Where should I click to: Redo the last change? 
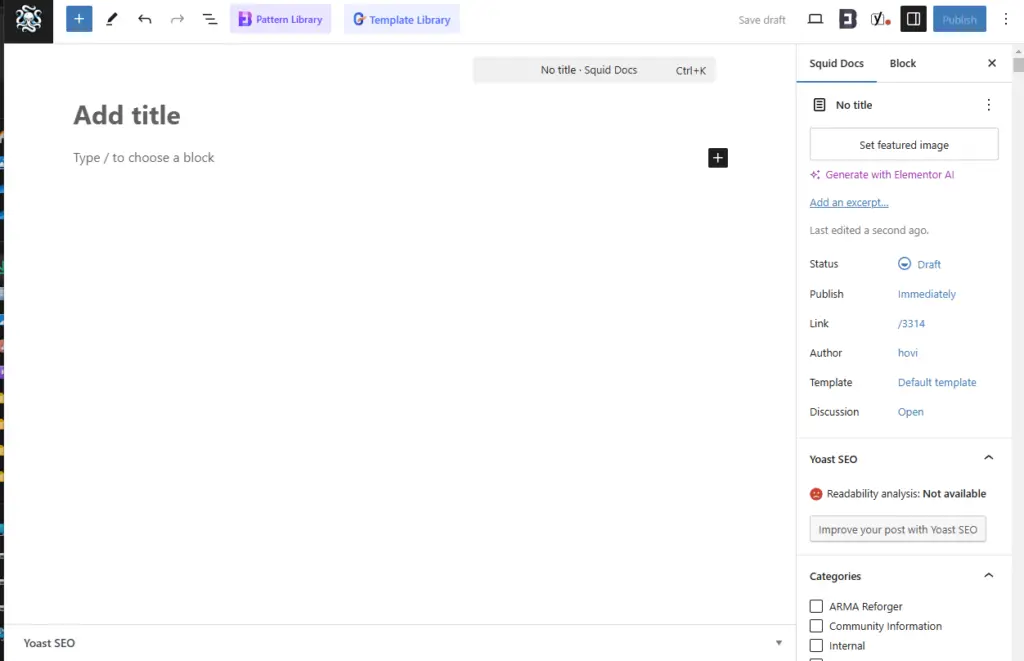point(177,19)
